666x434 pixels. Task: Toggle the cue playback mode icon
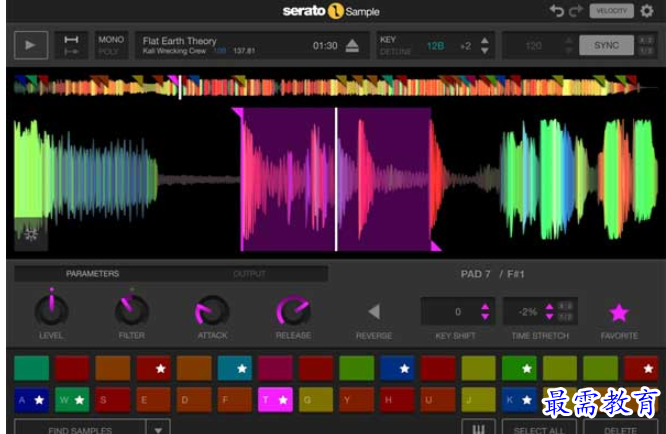click(71, 45)
